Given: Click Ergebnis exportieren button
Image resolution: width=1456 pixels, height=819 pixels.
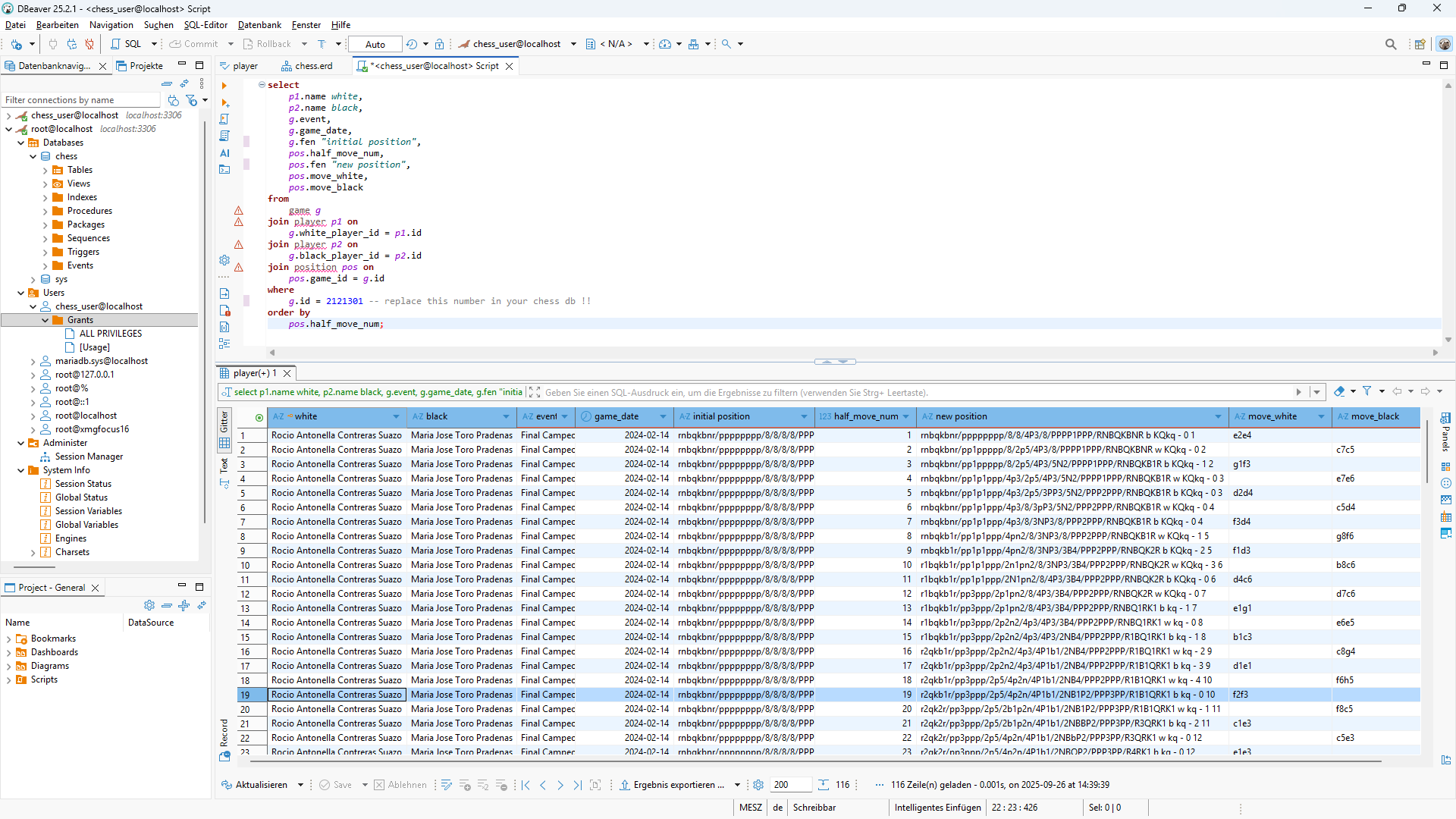Looking at the screenshot, I should pyautogui.click(x=672, y=785).
